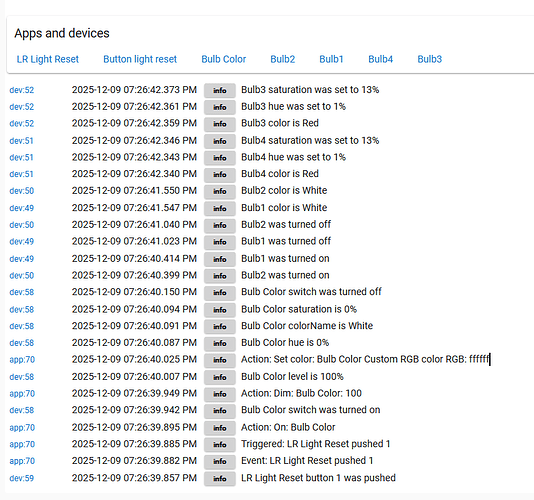Open dev:49 link on Bulb1 was turned off row

point(22,241)
